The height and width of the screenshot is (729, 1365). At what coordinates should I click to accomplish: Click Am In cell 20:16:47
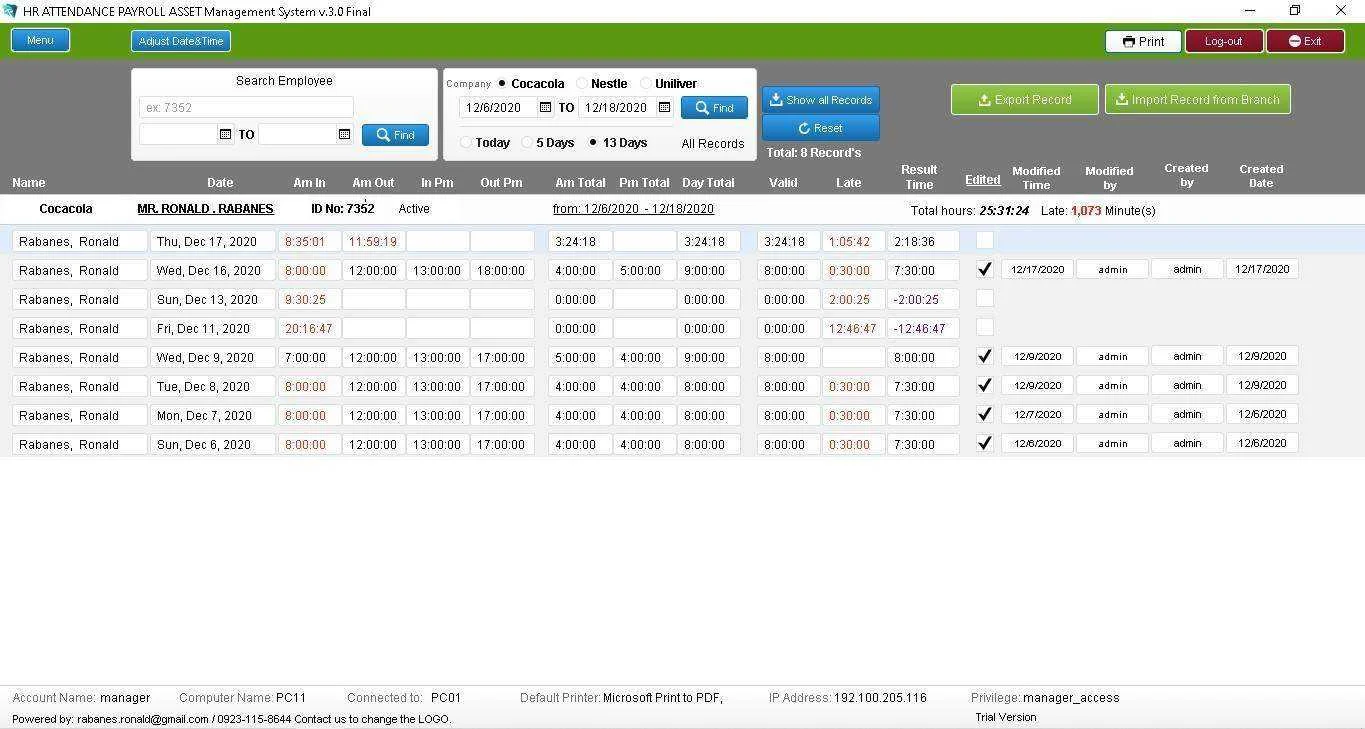tap(309, 328)
